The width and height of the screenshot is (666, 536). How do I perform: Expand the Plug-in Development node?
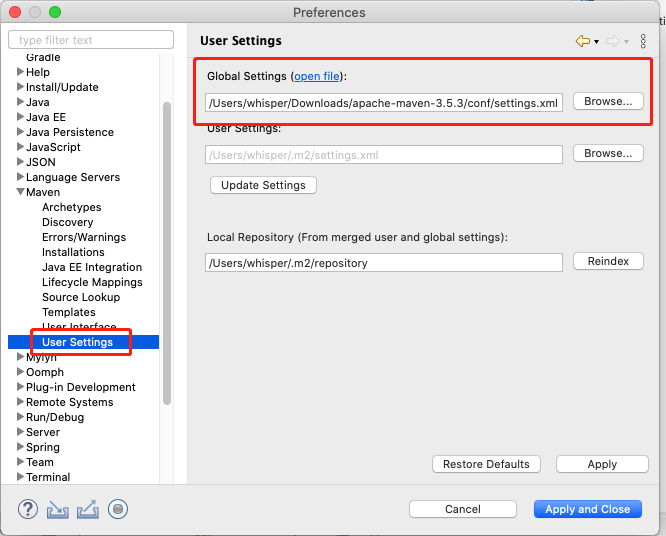pos(20,387)
